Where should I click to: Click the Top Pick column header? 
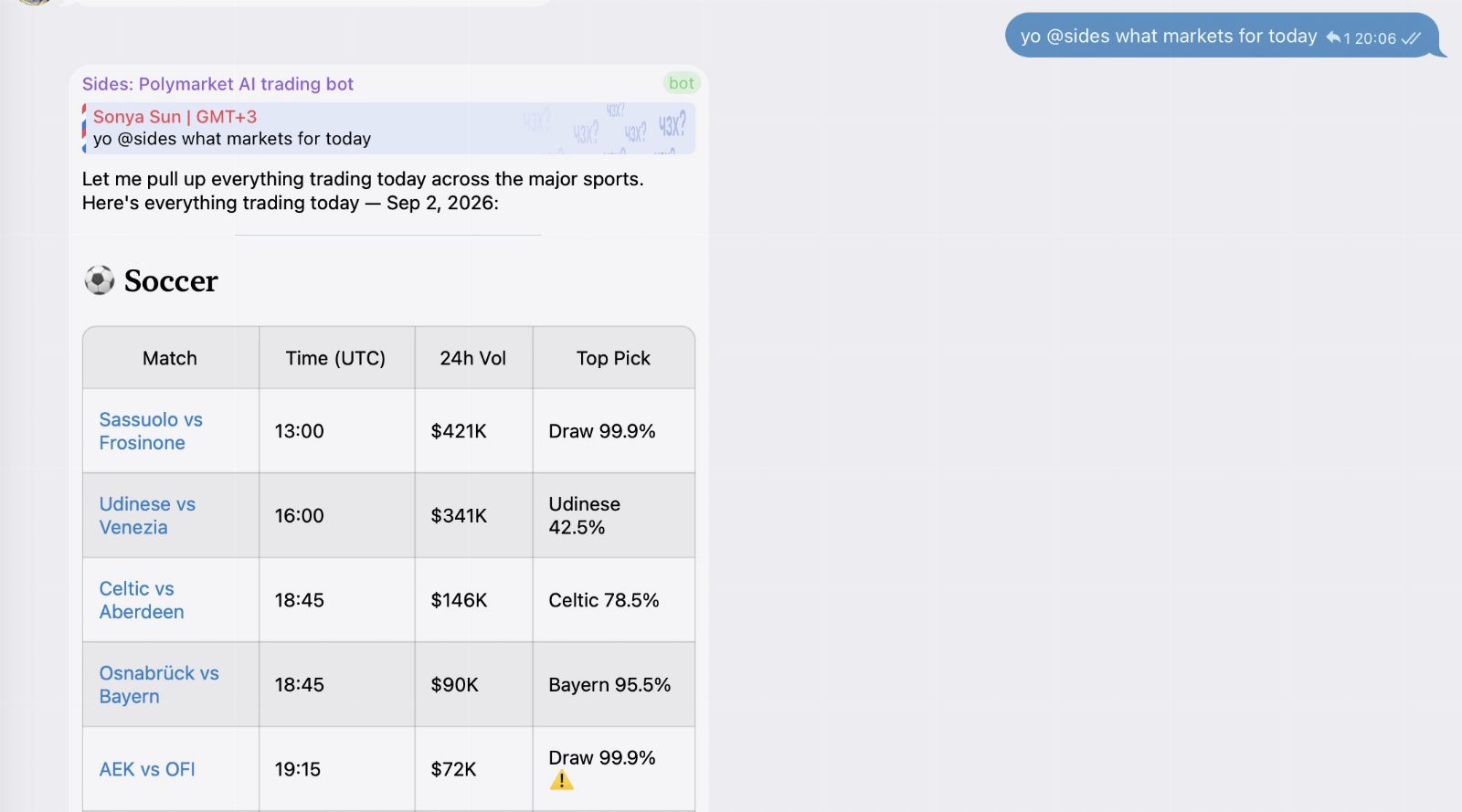pyautogui.click(x=613, y=358)
